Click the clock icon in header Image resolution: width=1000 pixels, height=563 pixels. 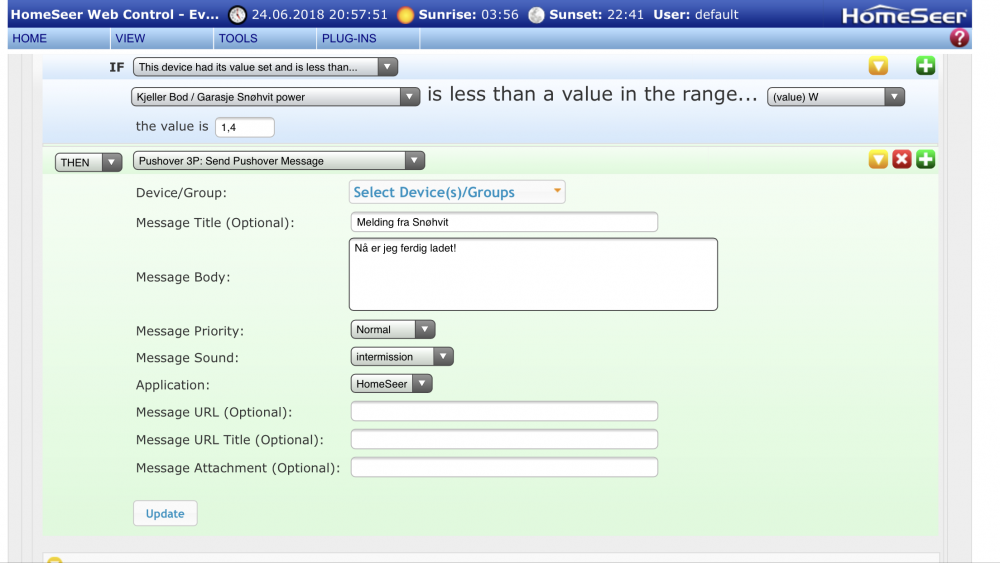pos(237,15)
